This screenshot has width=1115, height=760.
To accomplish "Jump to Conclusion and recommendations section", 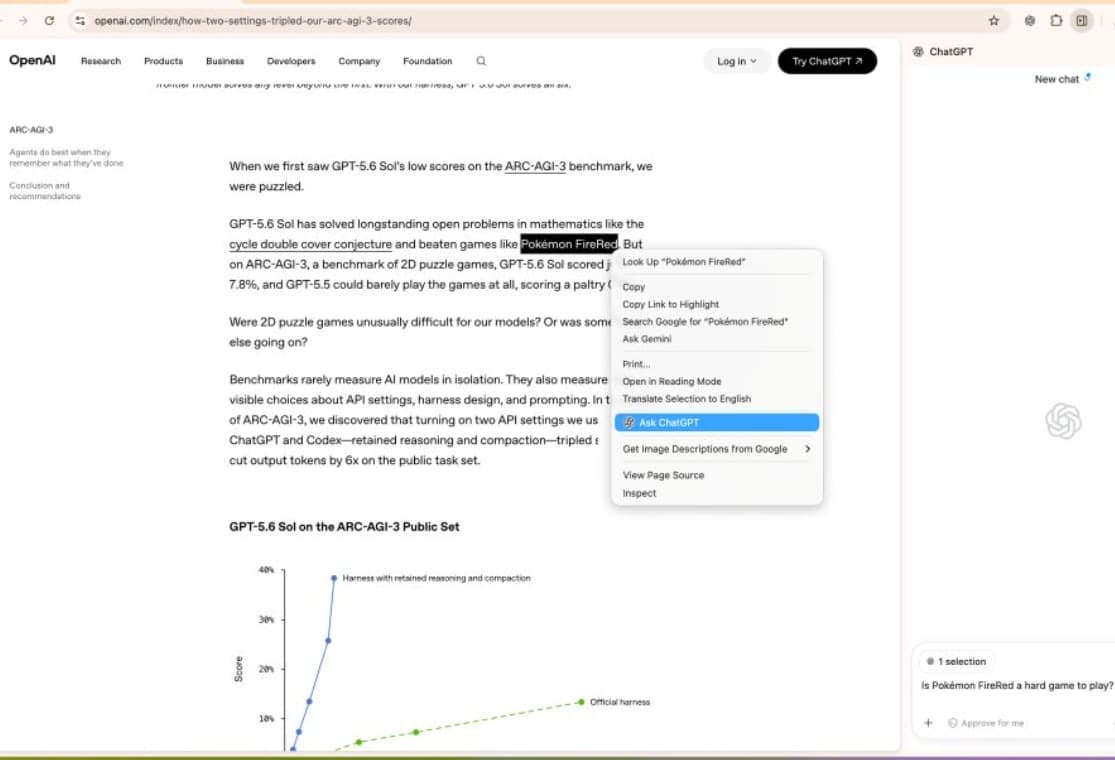I will [x=45, y=191].
